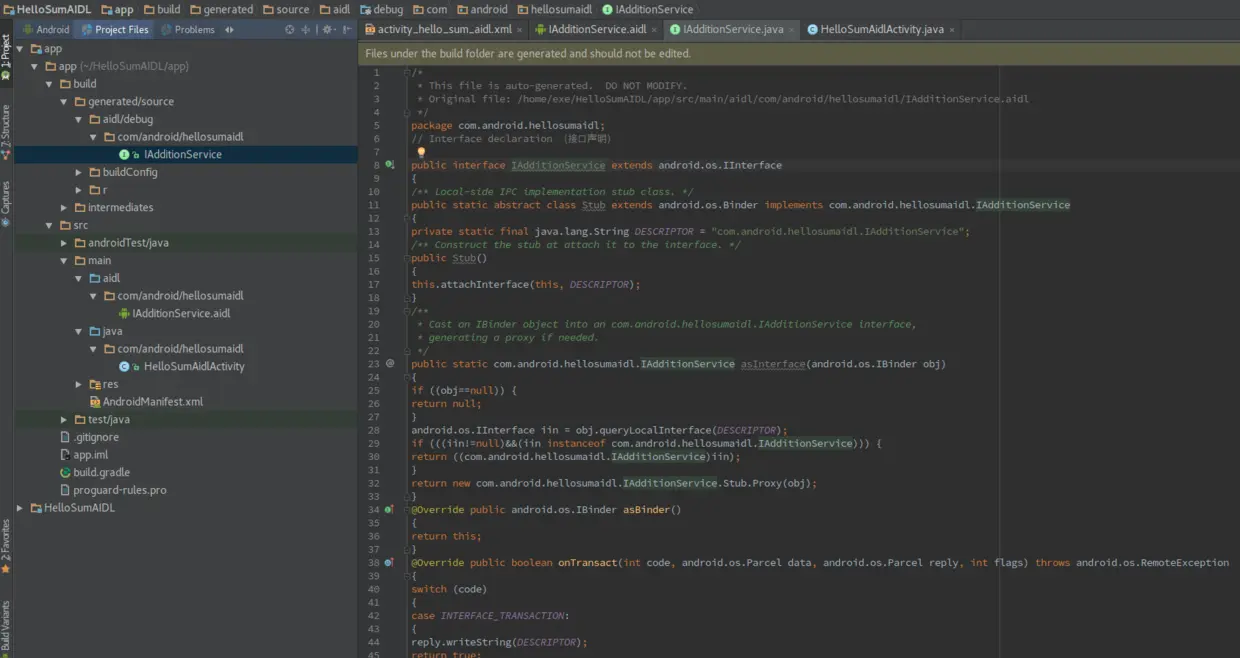1240x658 pixels.
Task: Click the scroll from source target icon
Action: (x=290, y=30)
